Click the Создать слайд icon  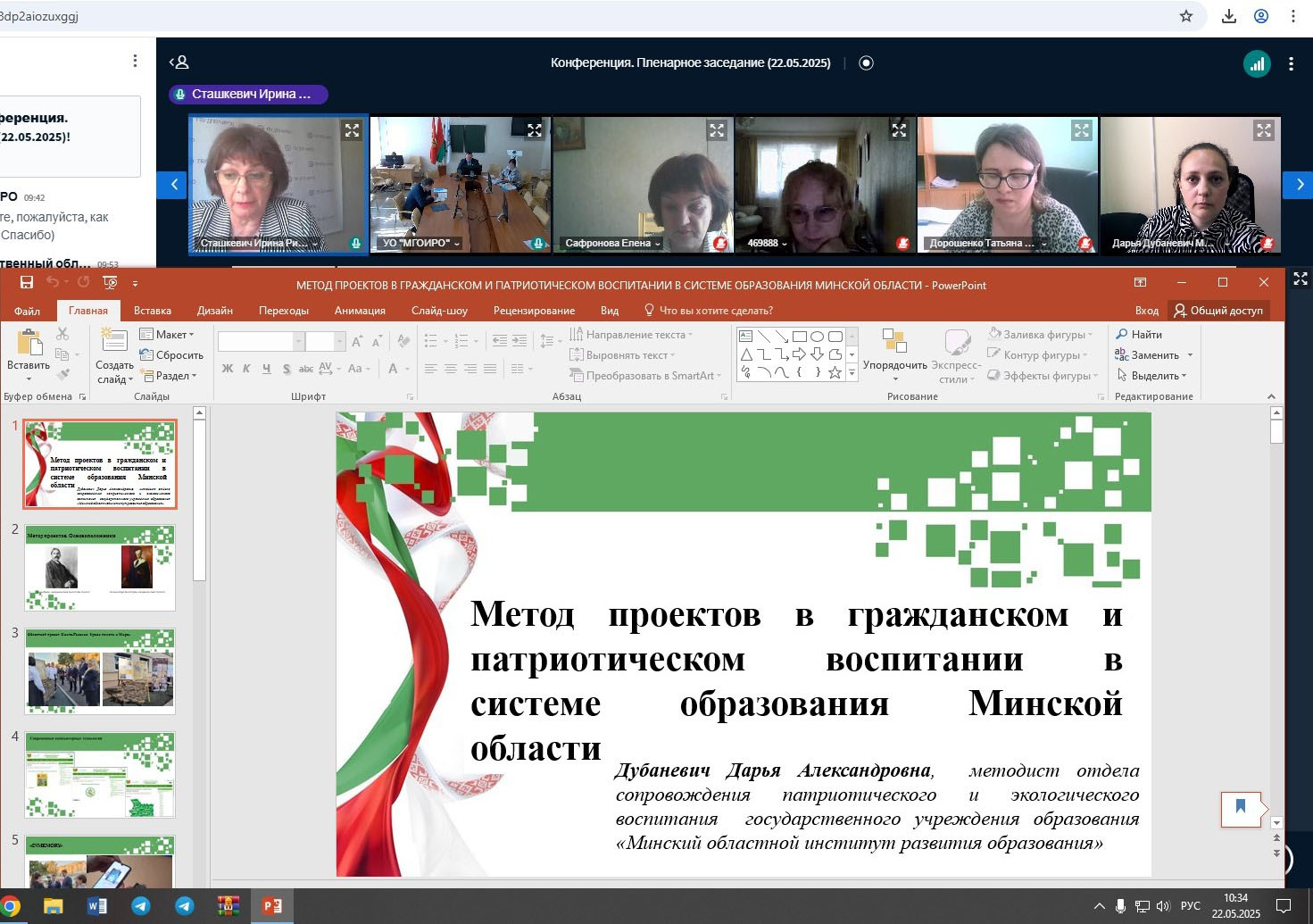point(114,343)
